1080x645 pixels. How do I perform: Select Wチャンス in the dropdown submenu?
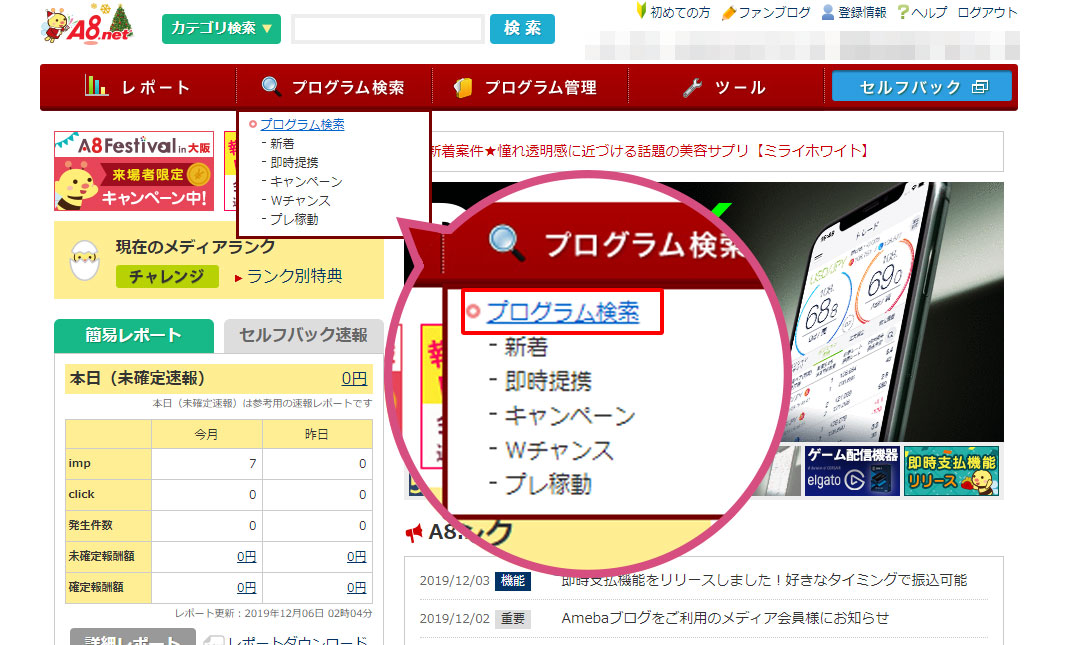coord(300,201)
